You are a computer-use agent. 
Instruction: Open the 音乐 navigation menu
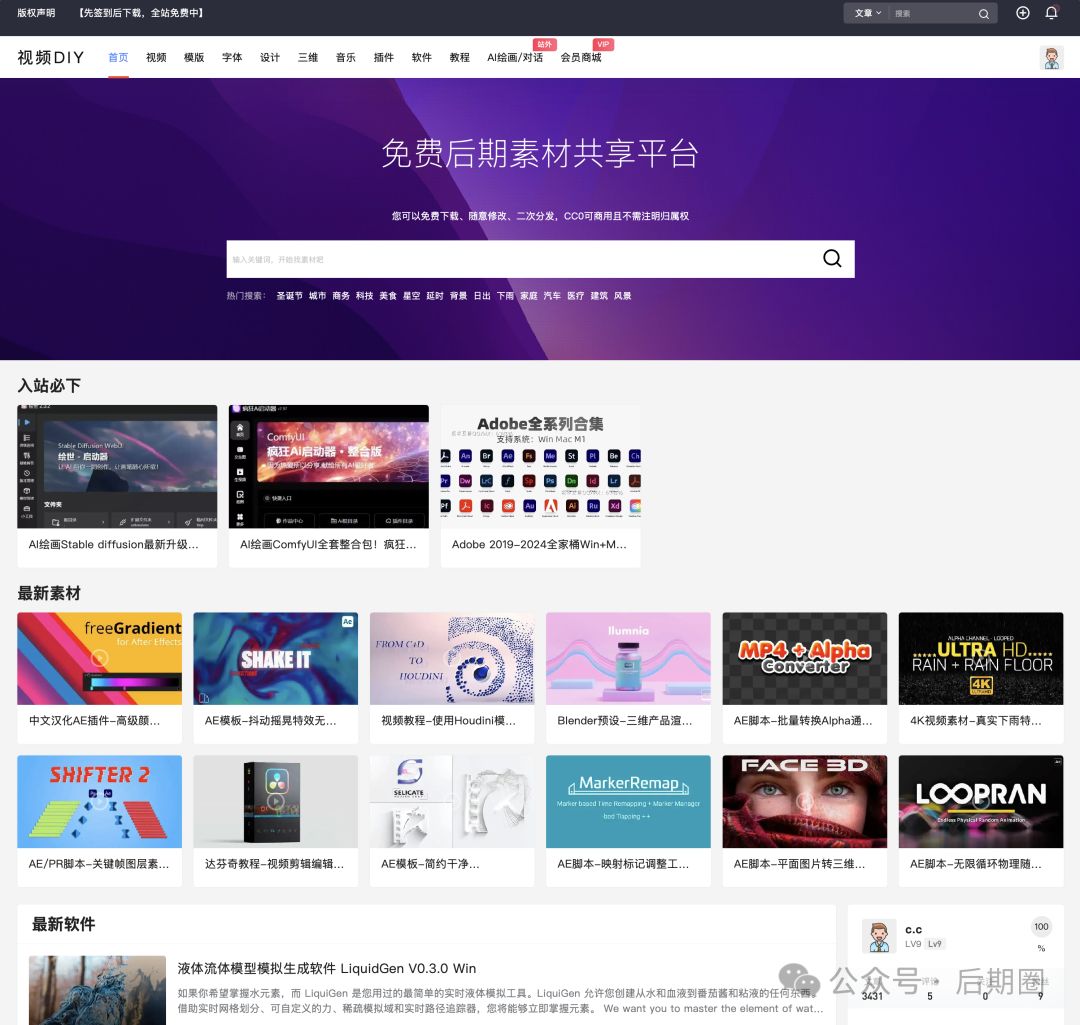345,57
